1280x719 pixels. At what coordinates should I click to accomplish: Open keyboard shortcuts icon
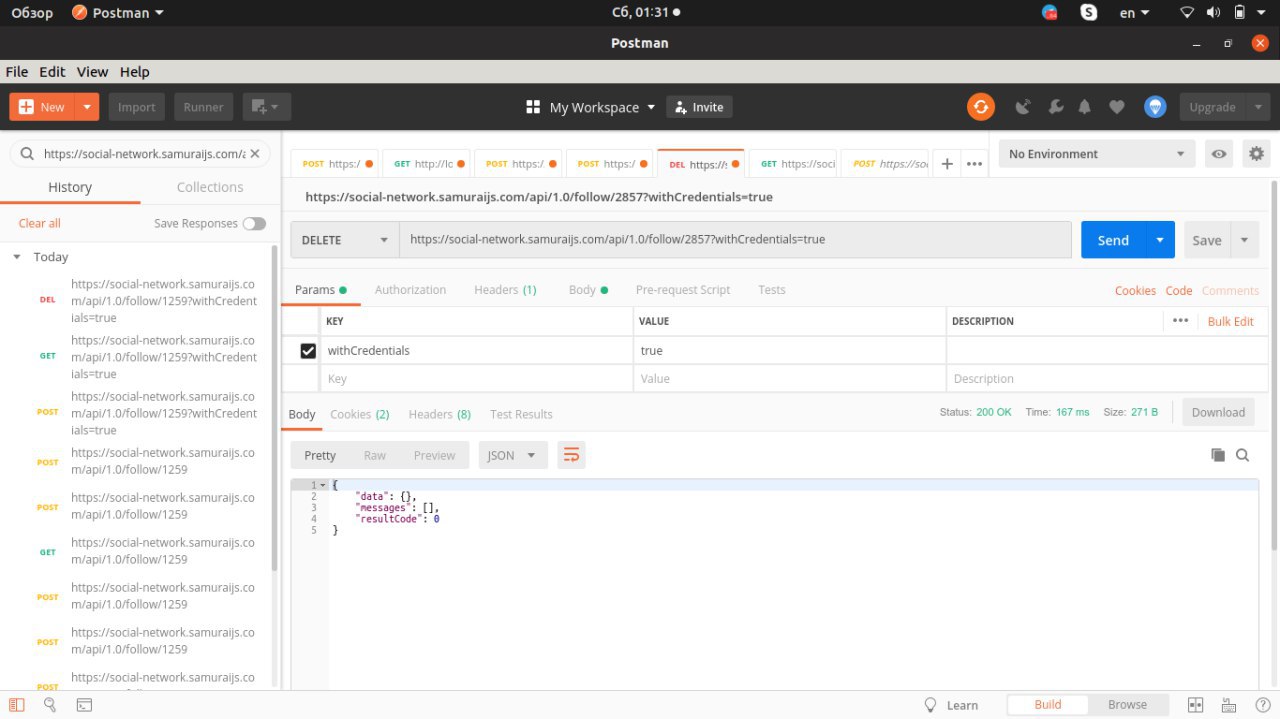click(1227, 705)
